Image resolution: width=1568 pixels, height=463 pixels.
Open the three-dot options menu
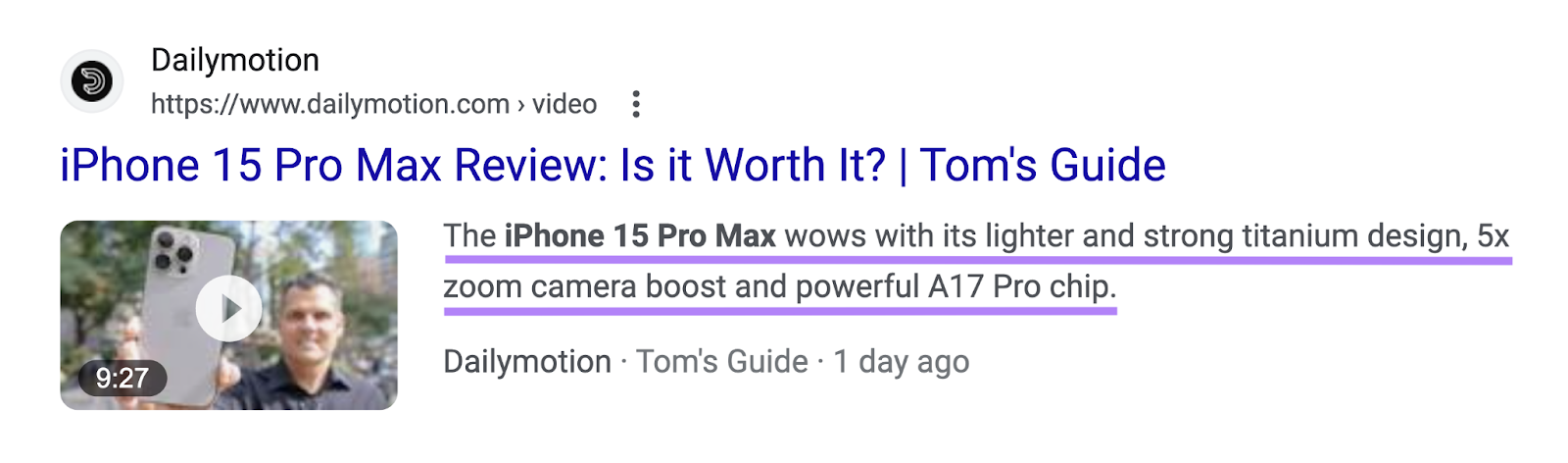[x=636, y=104]
